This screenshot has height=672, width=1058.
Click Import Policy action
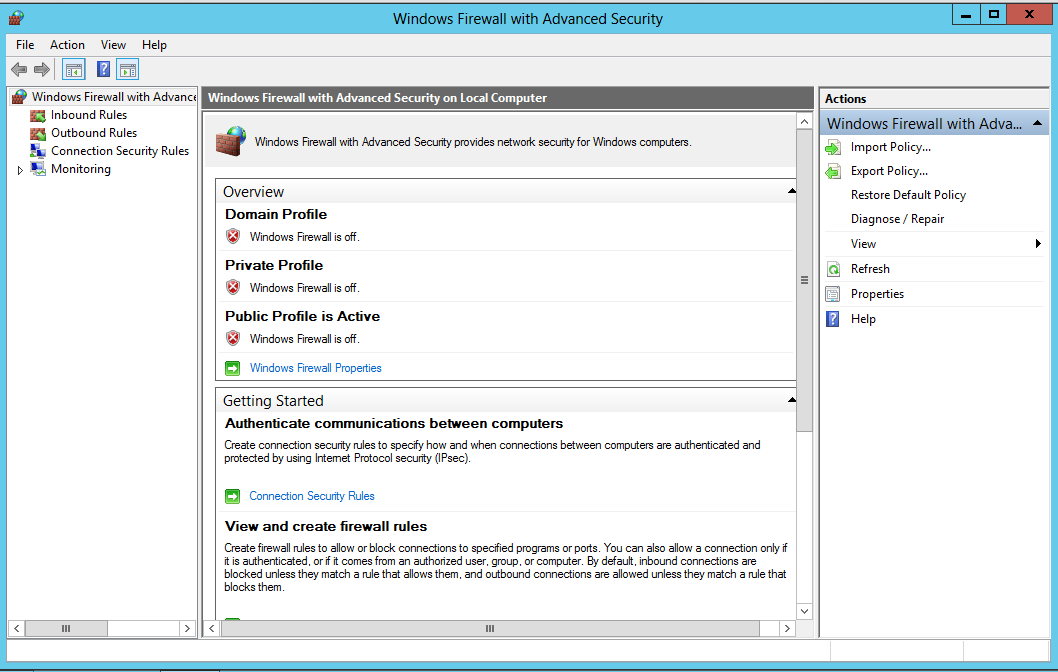(x=891, y=147)
